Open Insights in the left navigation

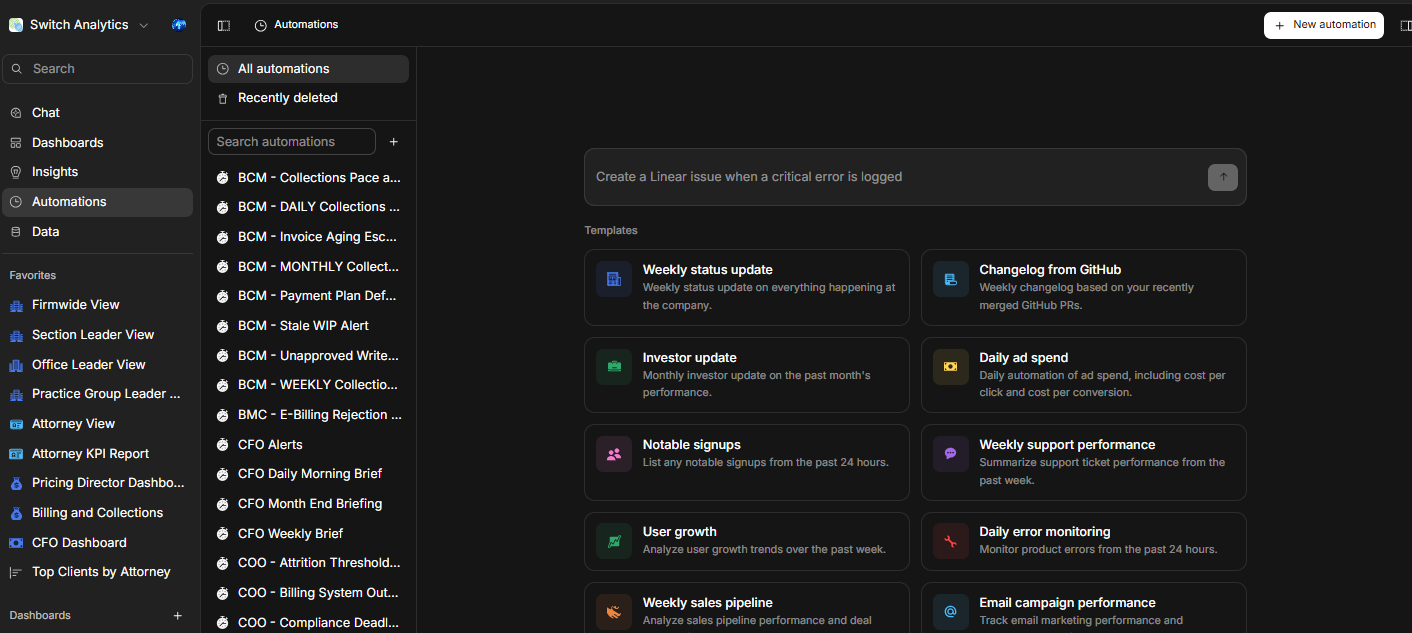(x=55, y=172)
